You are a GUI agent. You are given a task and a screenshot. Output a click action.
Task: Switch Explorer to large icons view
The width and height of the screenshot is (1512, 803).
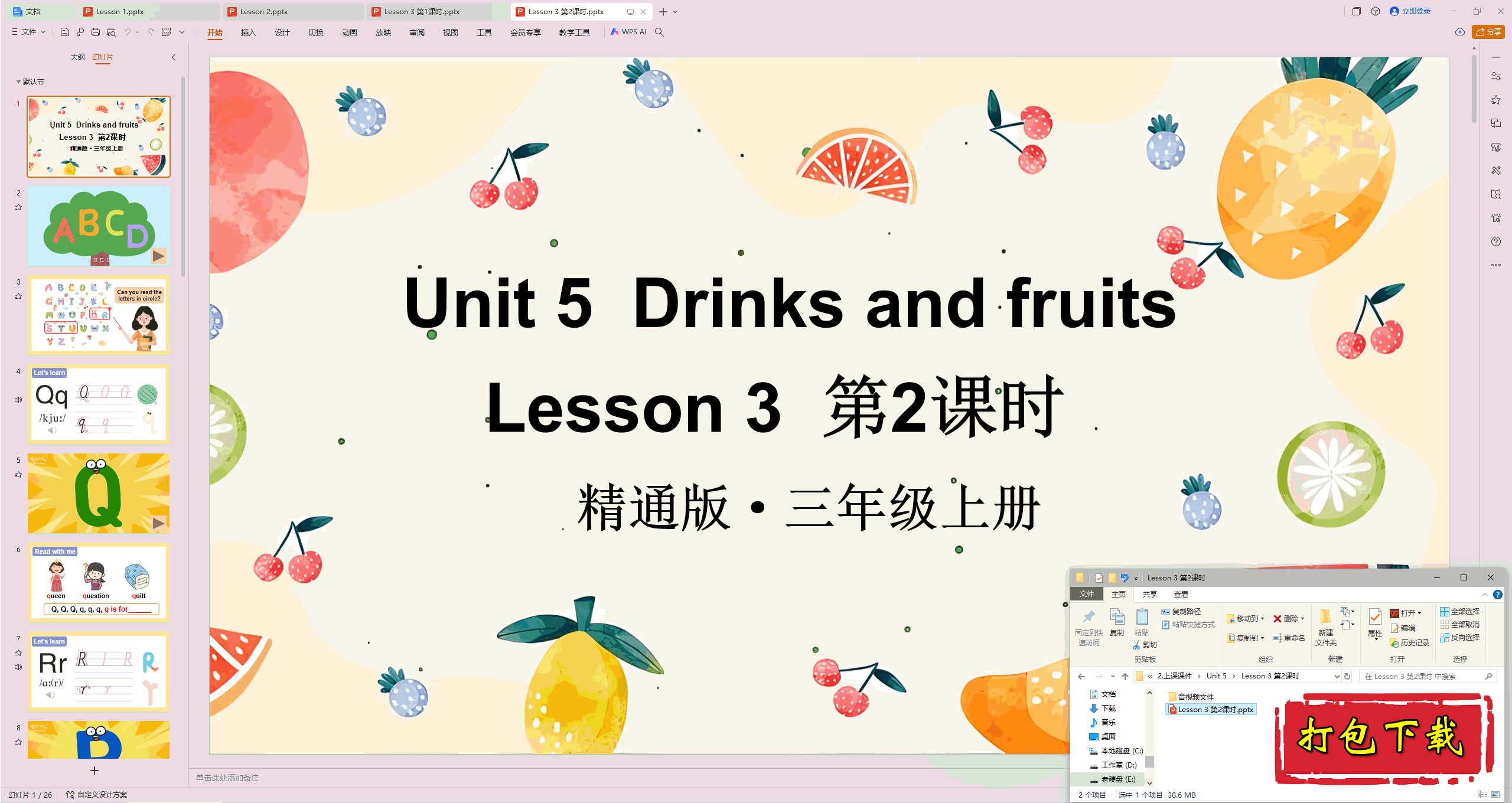pos(1495,795)
